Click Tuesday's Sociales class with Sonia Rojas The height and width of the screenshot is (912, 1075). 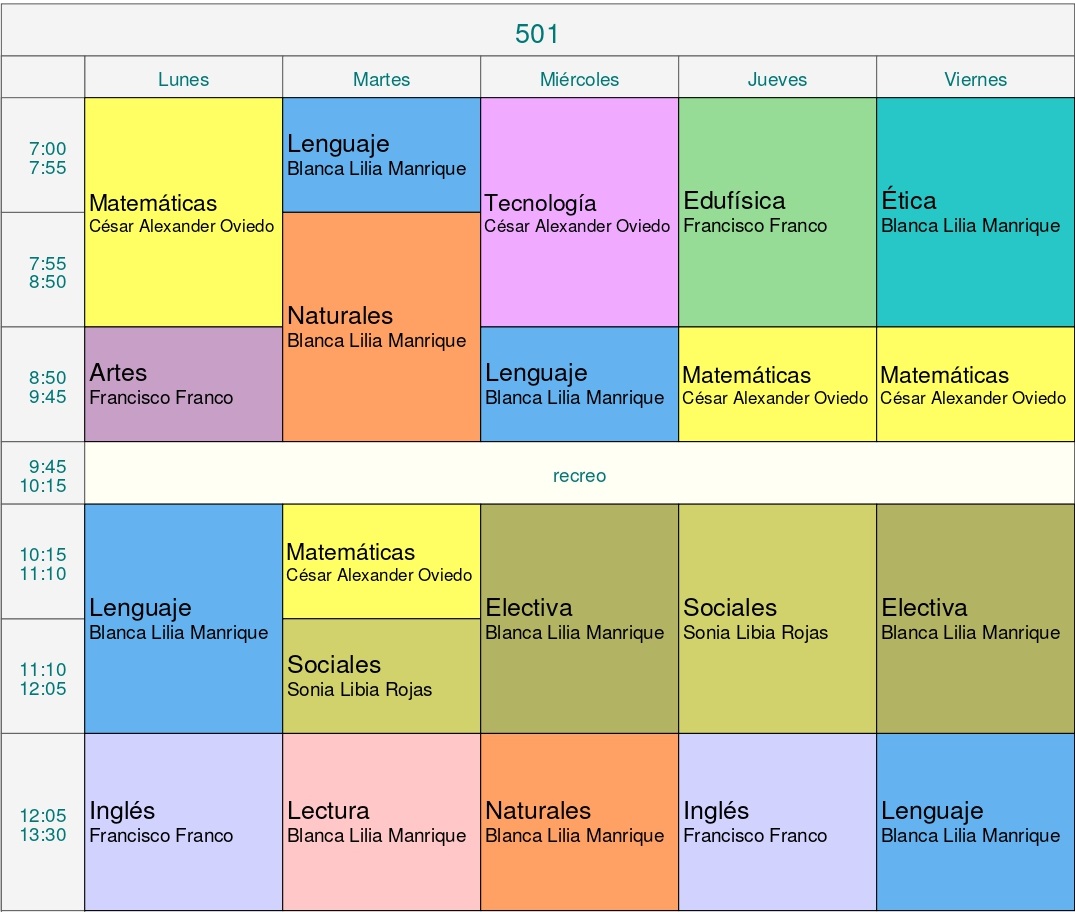pos(381,676)
